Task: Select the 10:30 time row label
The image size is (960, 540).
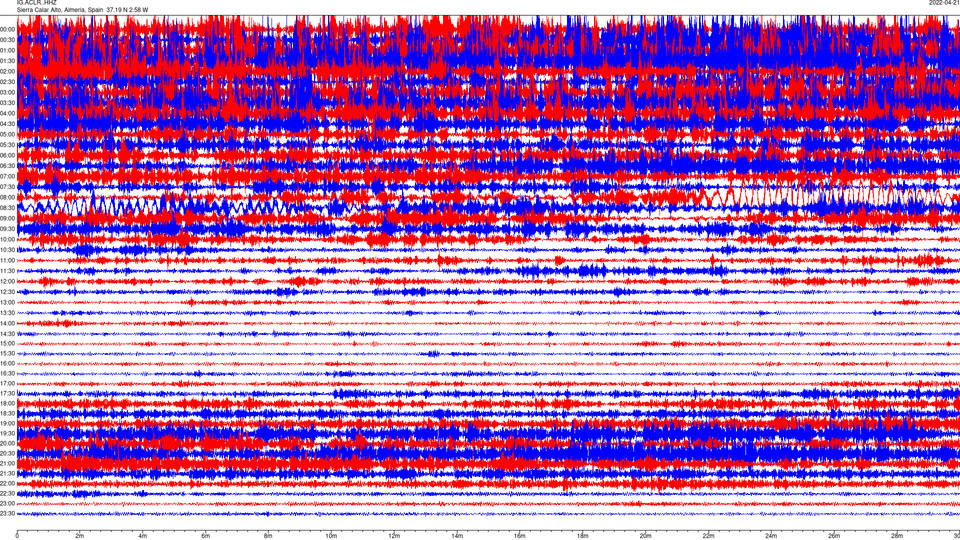Action: point(7,250)
